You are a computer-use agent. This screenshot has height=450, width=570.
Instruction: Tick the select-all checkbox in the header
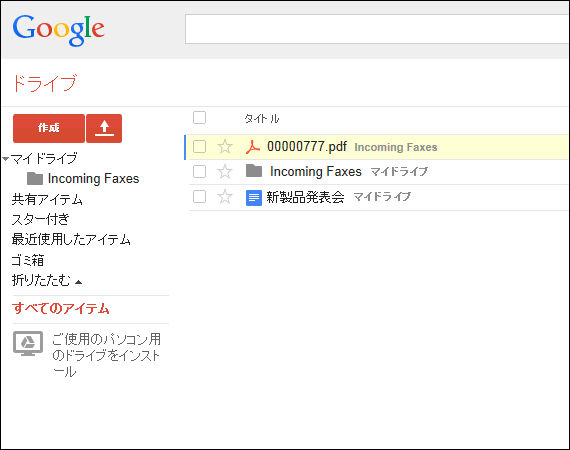click(x=199, y=118)
